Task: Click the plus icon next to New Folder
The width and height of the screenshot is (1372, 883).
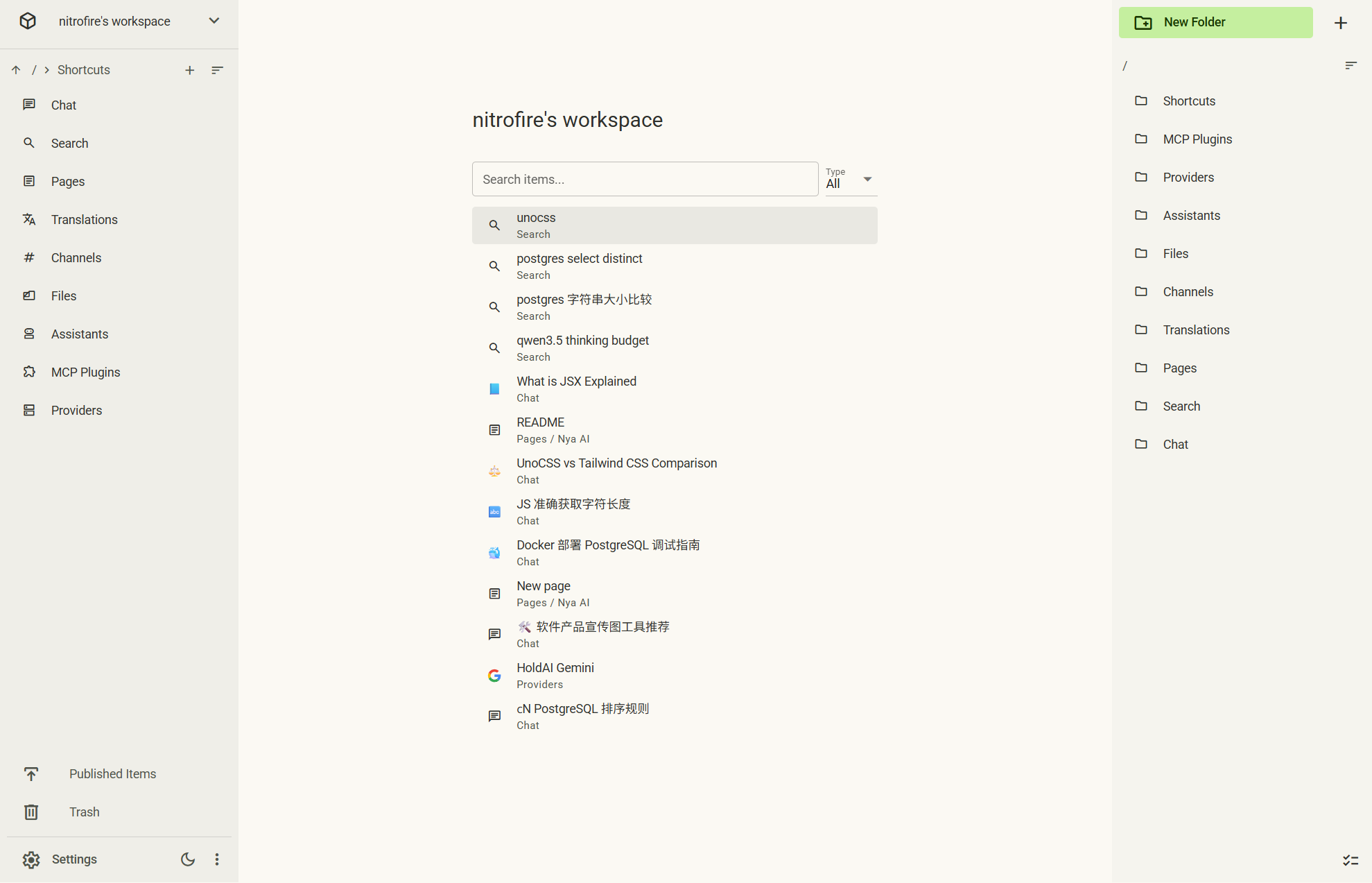Action: (x=1341, y=23)
